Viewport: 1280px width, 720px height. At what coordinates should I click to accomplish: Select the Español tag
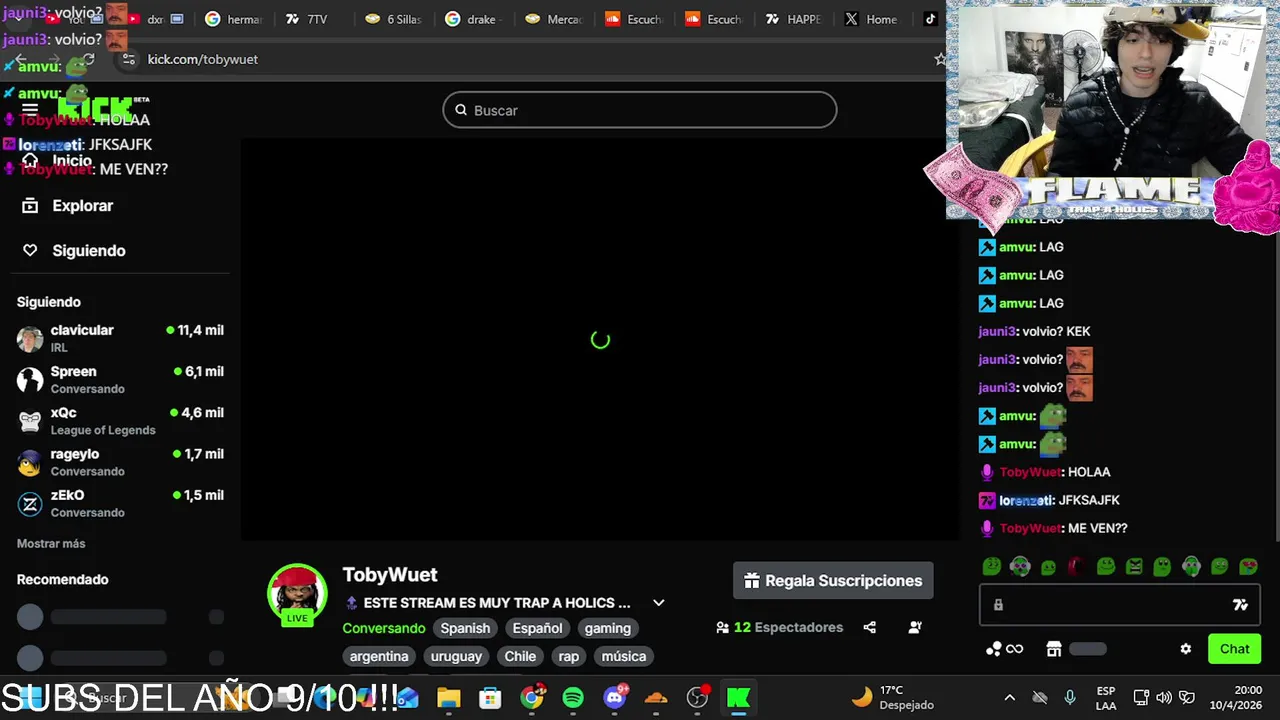(x=537, y=628)
